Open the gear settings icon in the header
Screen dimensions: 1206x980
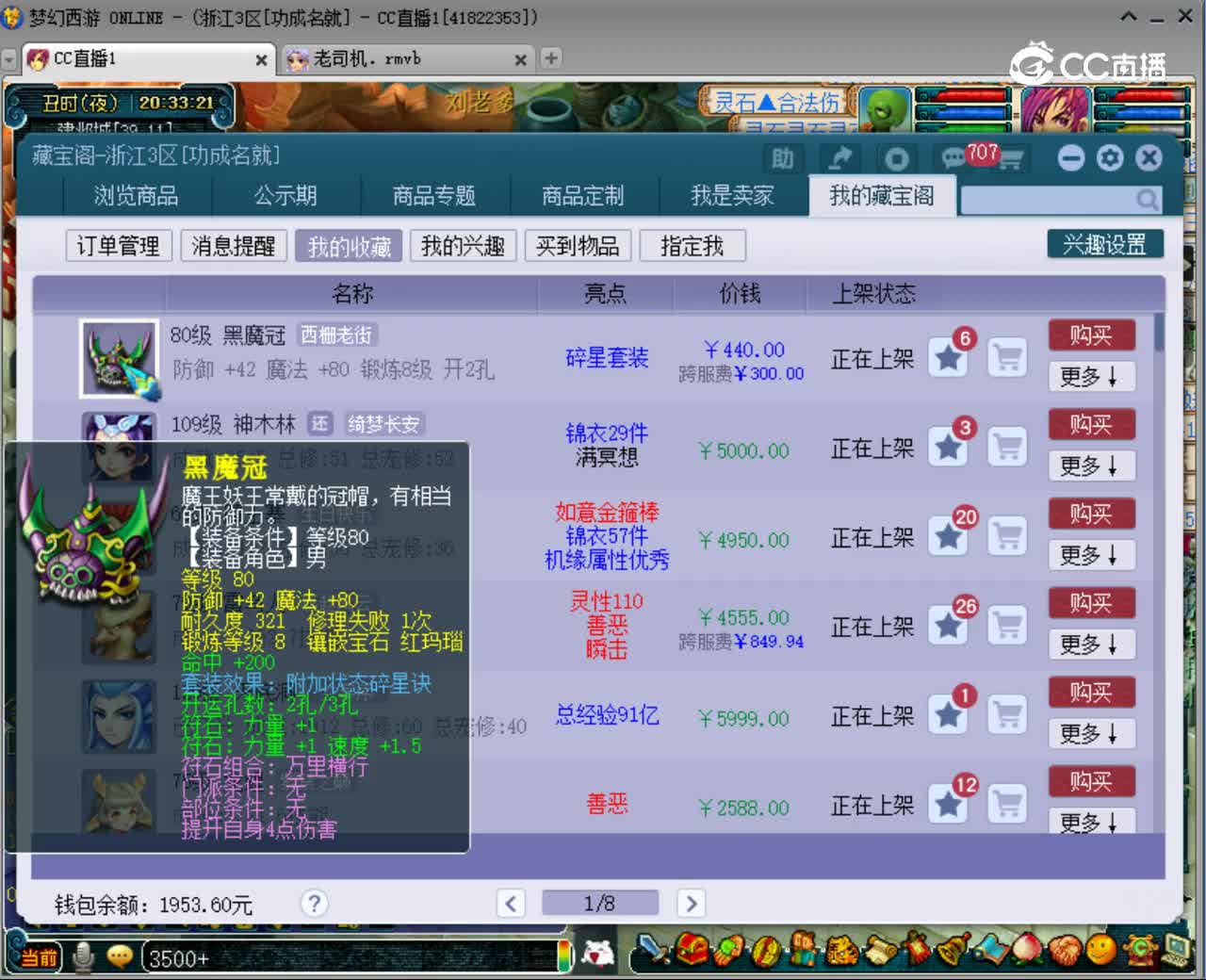[1110, 158]
